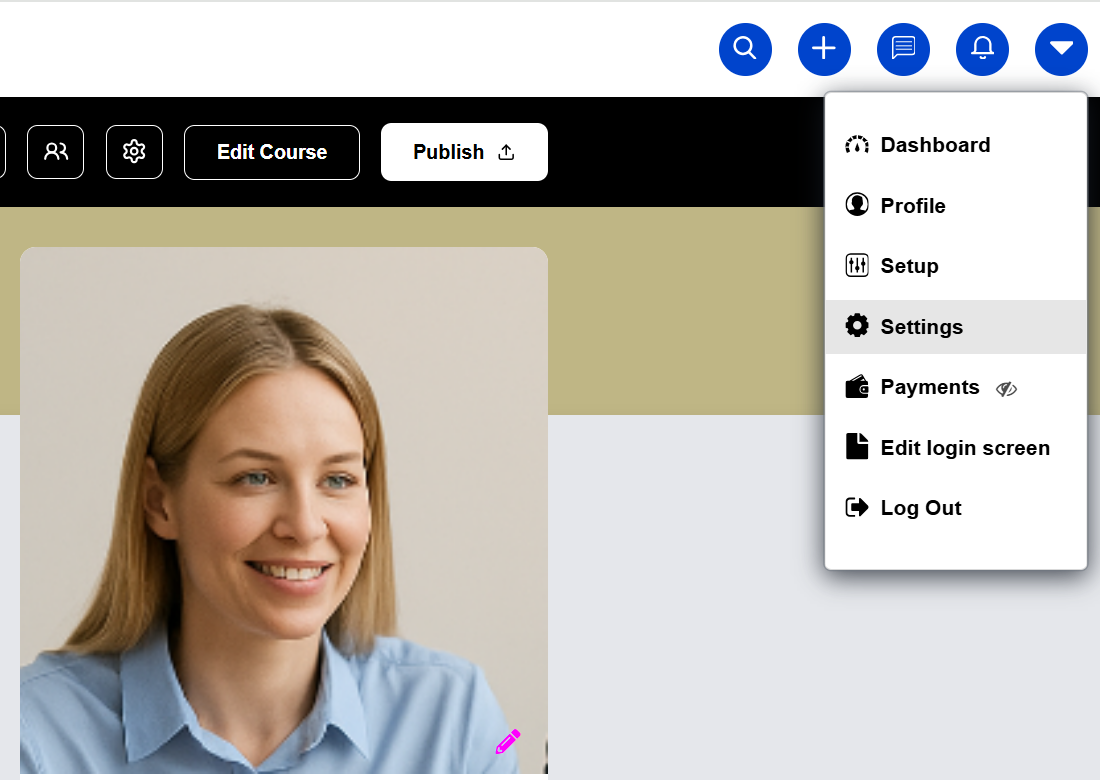This screenshot has width=1100, height=780.
Task: Choose Setup in the dropdown menu
Action: click(x=909, y=266)
